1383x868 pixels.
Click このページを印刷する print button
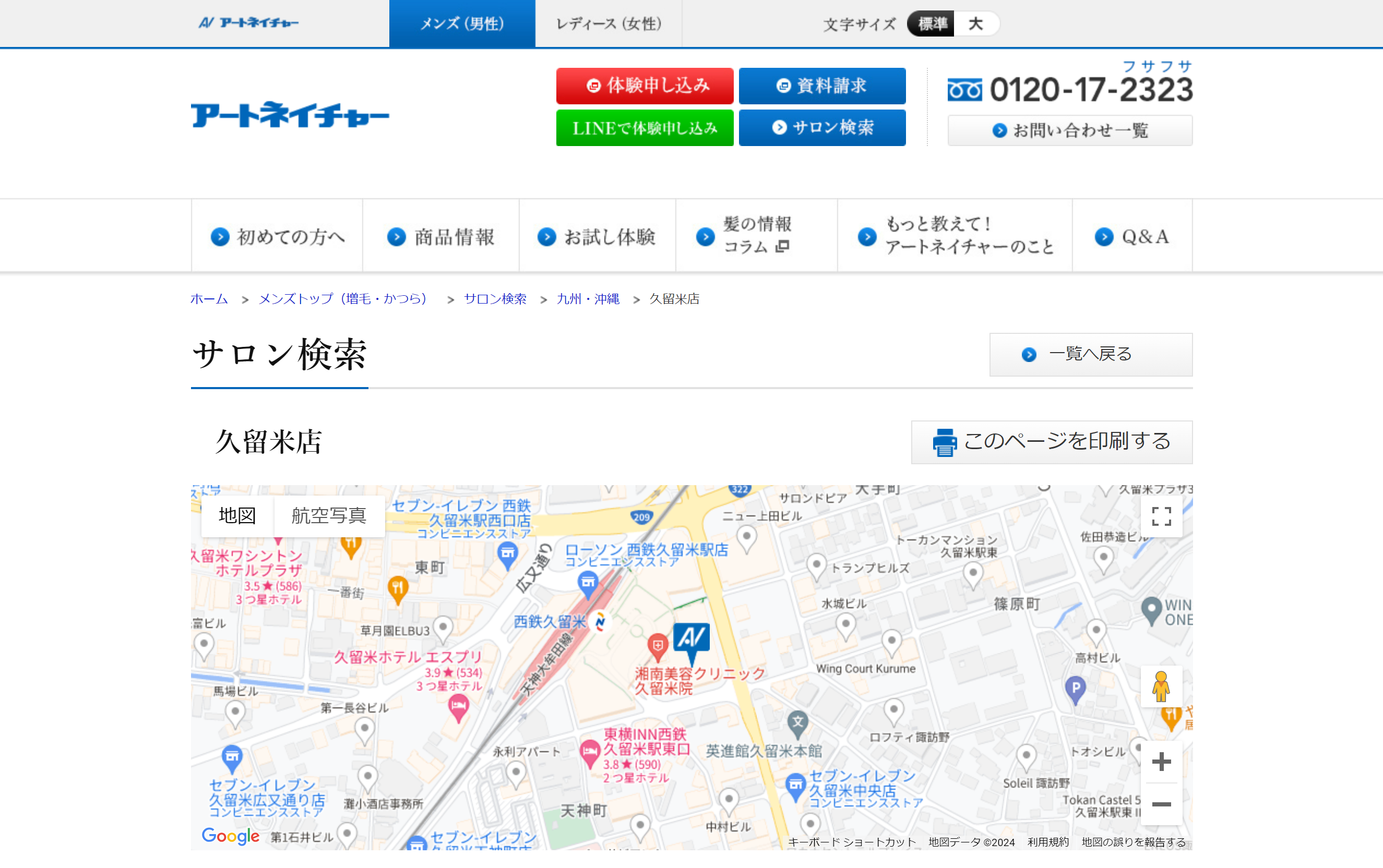1052,442
